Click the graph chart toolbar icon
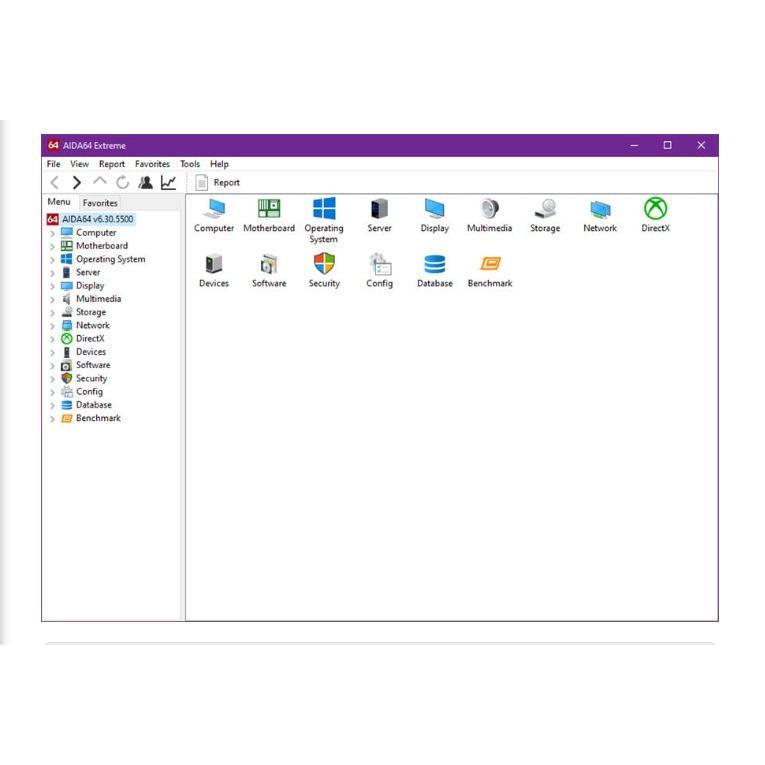Viewport: 765px width, 765px height. coord(168,182)
